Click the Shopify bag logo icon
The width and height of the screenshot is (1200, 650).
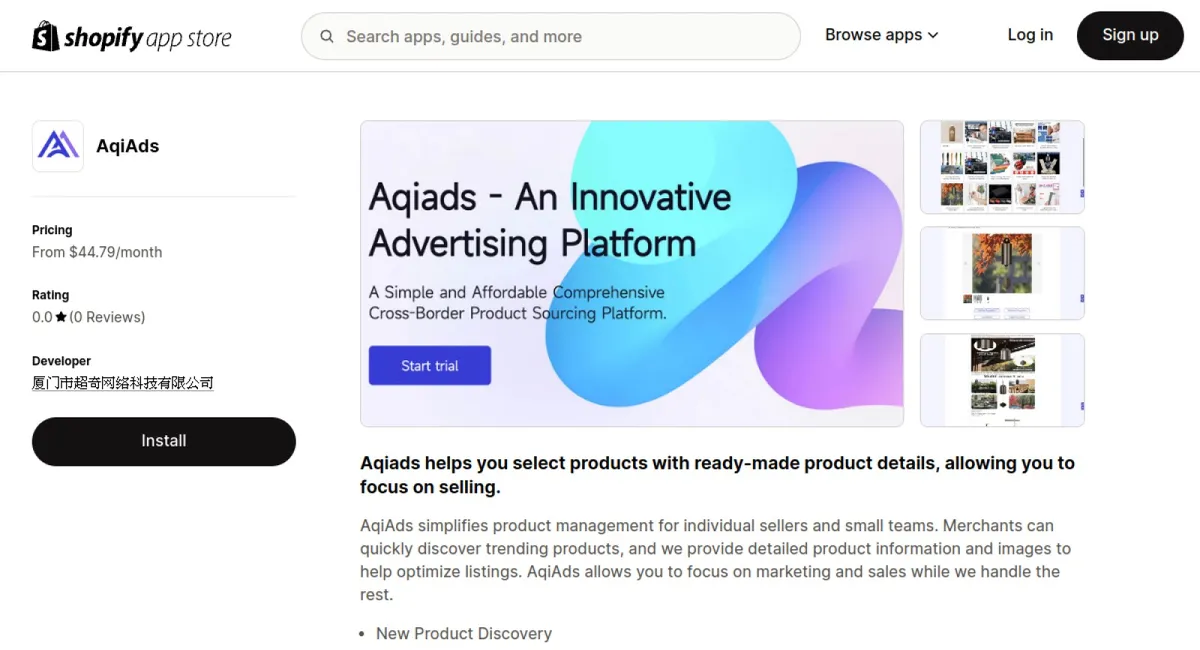click(x=46, y=36)
